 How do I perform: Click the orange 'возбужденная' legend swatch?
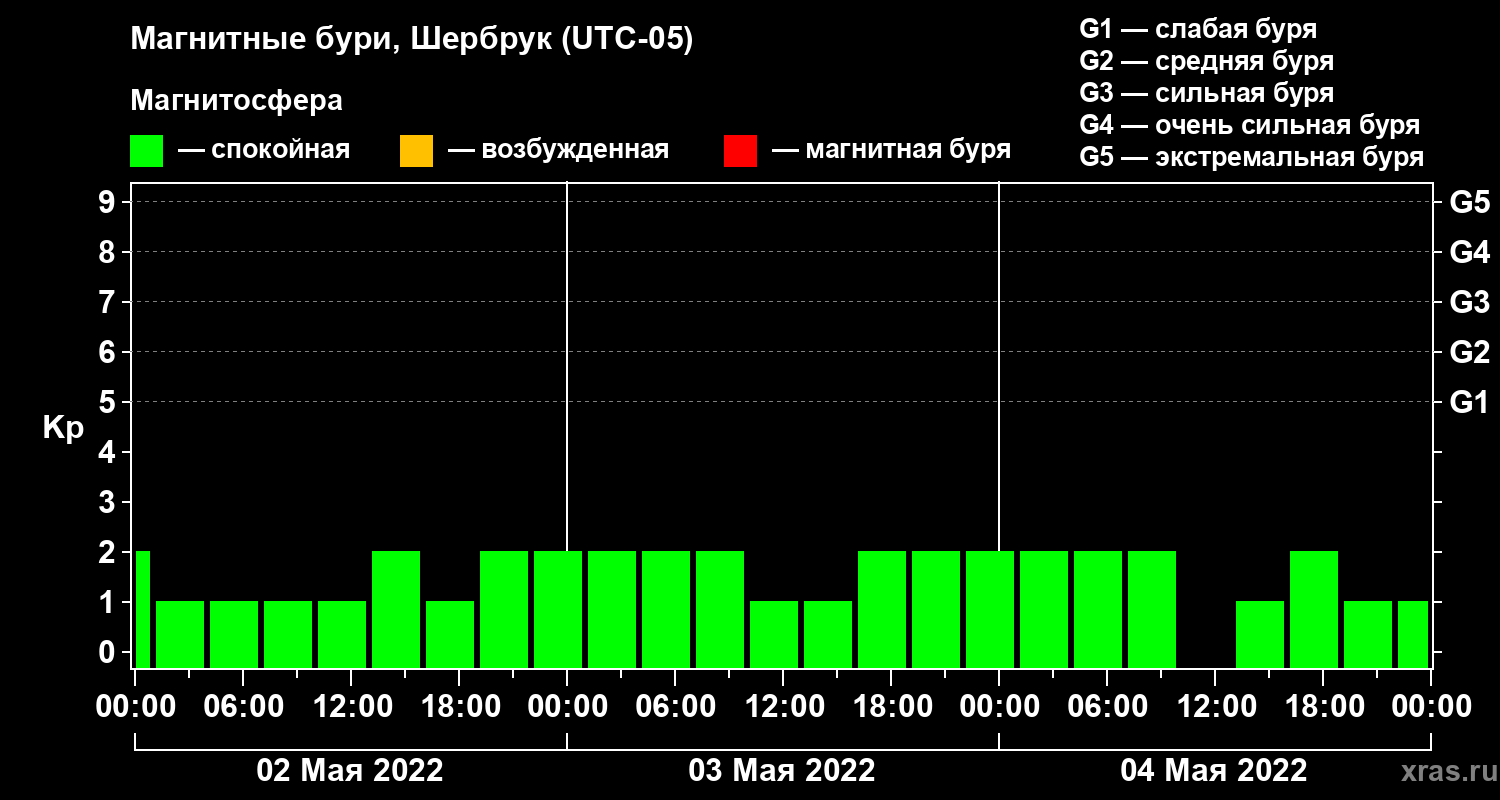pyautogui.click(x=416, y=151)
